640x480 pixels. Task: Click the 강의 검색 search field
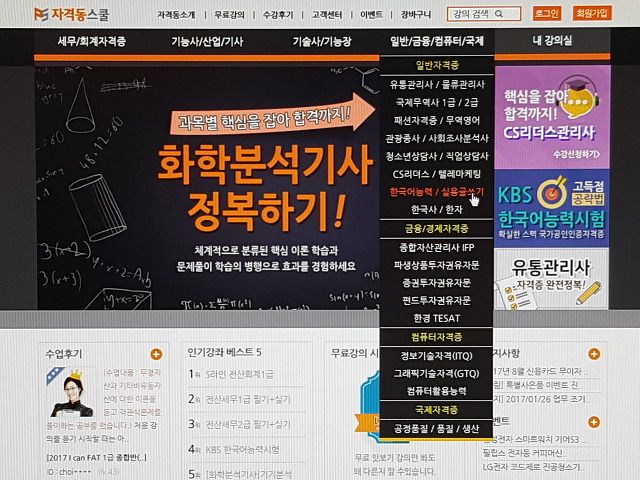484,14
